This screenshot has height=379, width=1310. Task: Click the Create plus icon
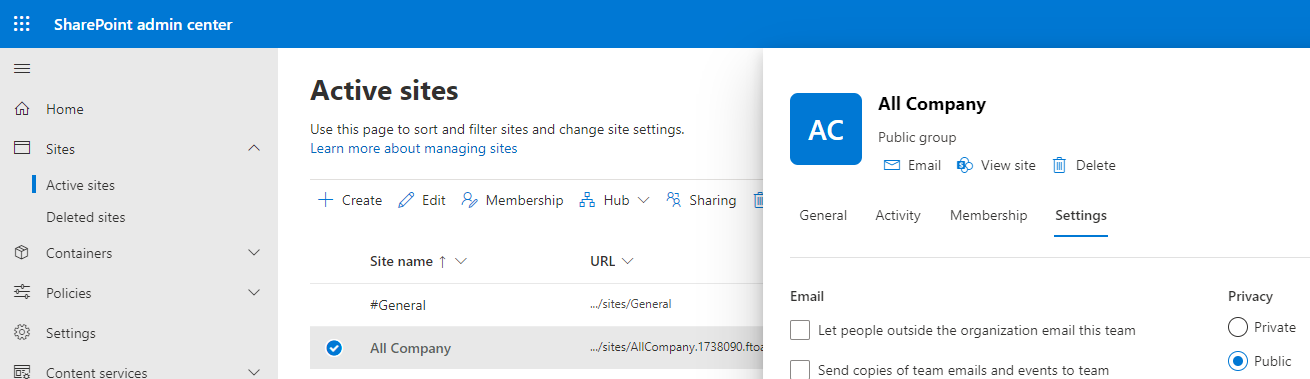(325, 200)
